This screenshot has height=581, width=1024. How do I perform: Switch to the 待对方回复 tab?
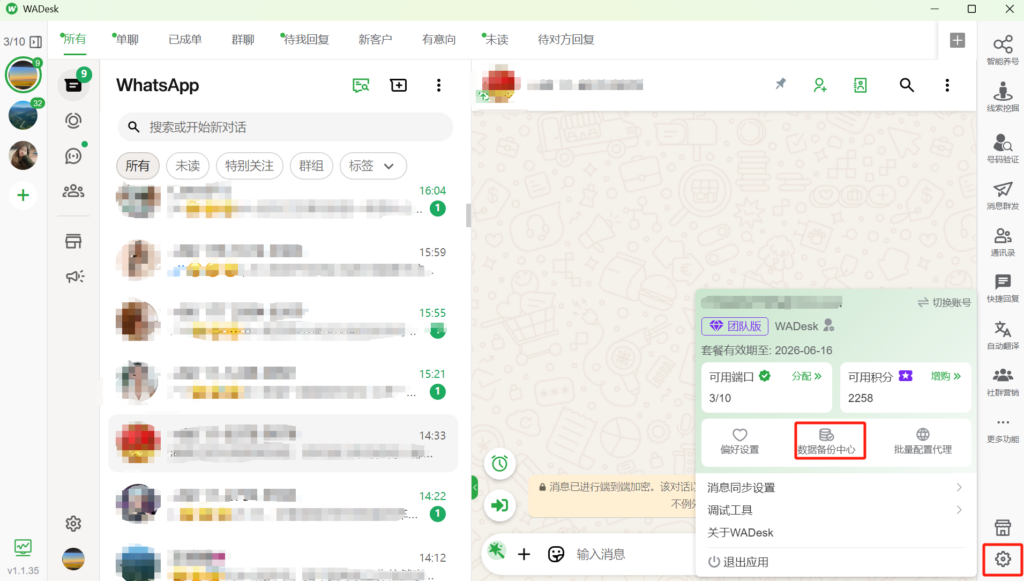click(566, 39)
